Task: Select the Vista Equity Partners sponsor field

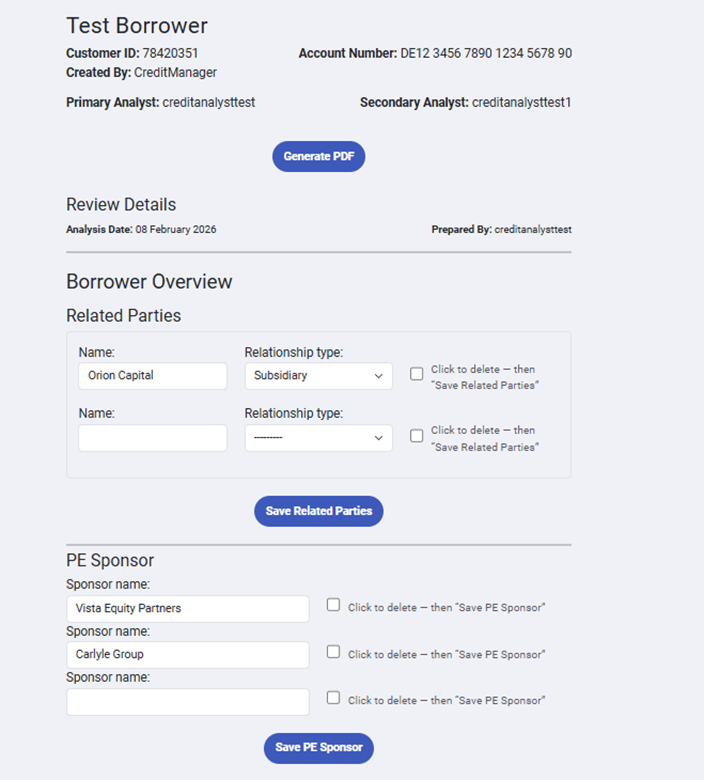Action: [187, 608]
